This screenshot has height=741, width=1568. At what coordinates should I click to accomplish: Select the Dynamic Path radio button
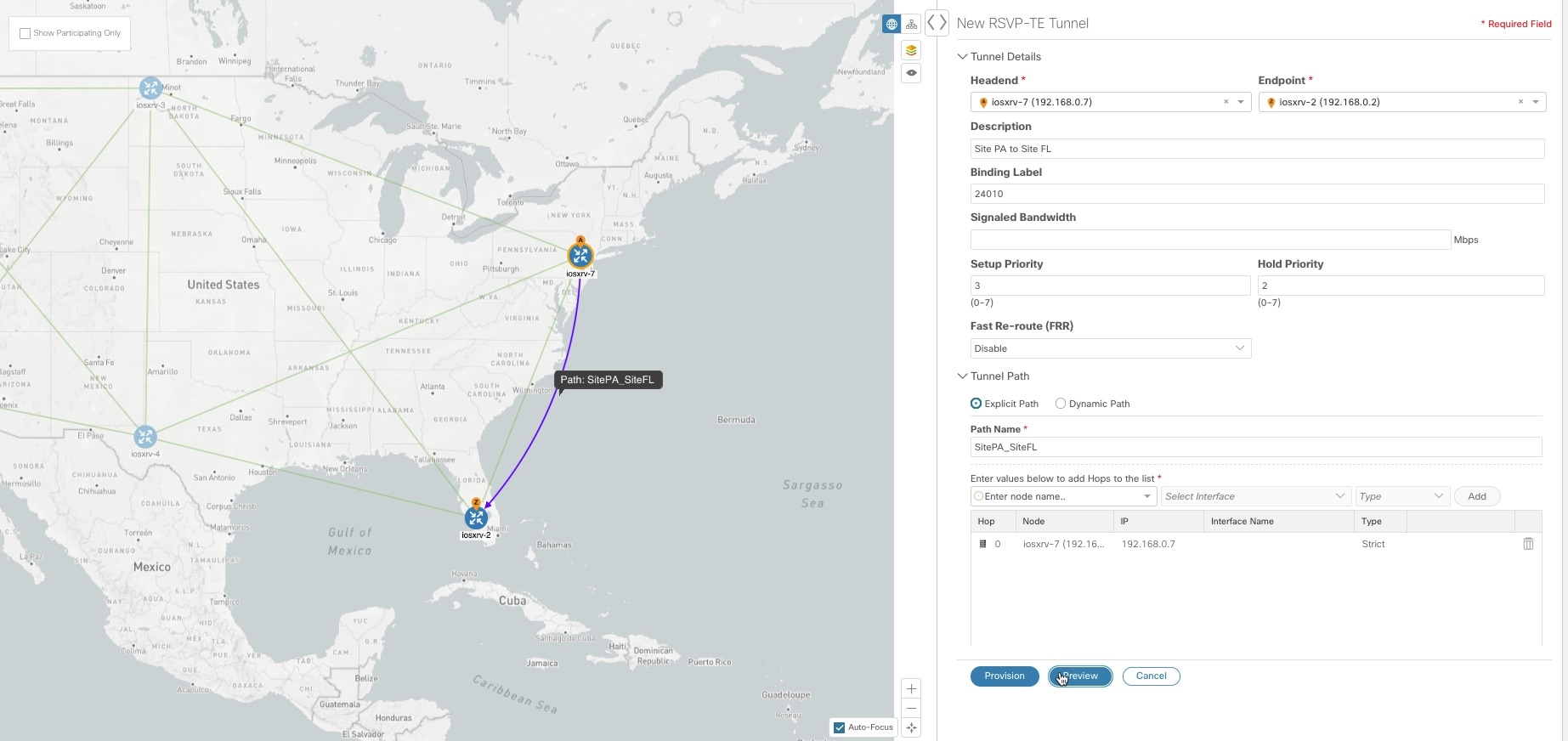pos(1061,404)
